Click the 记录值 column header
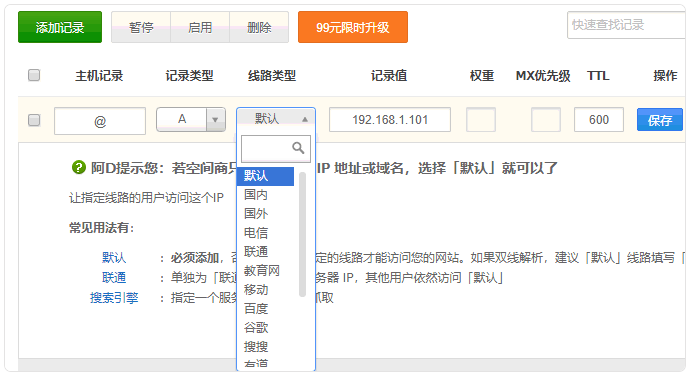 (389, 76)
